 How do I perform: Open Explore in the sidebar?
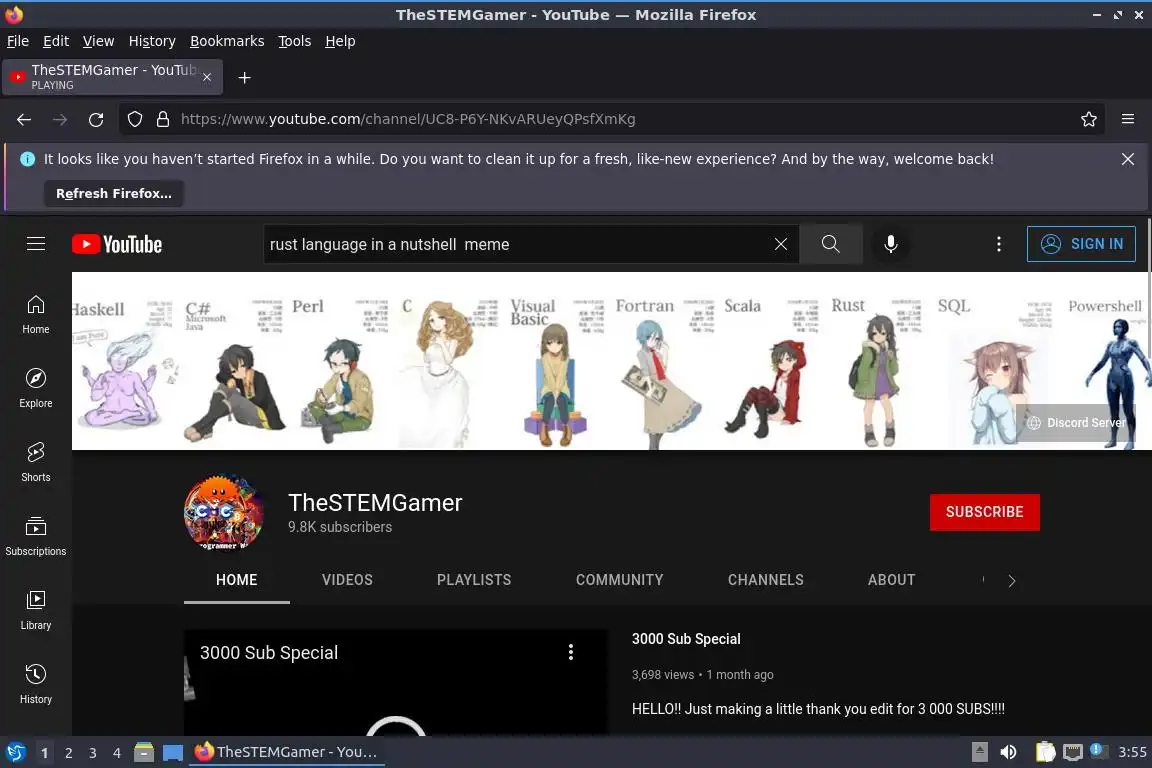point(35,388)
